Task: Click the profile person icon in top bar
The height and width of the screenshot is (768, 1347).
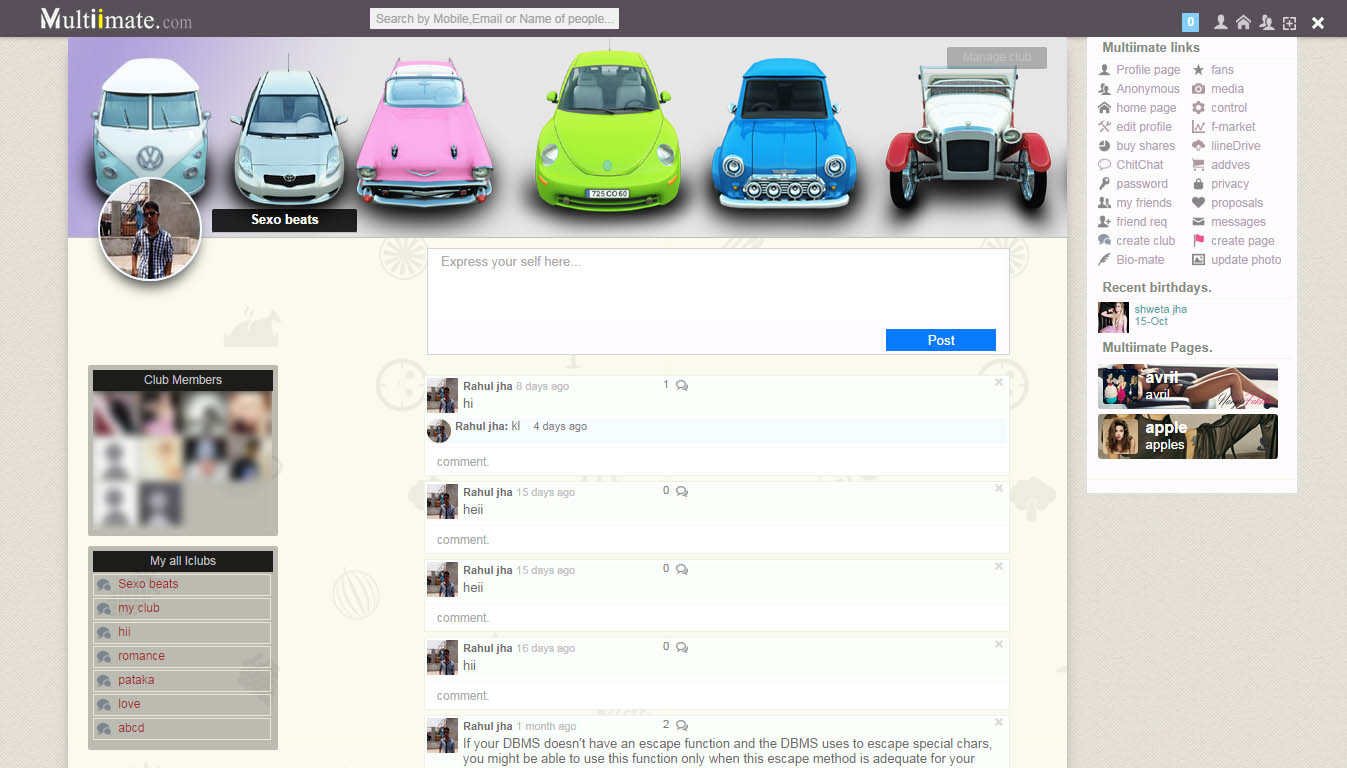Action: [1220, 22]
